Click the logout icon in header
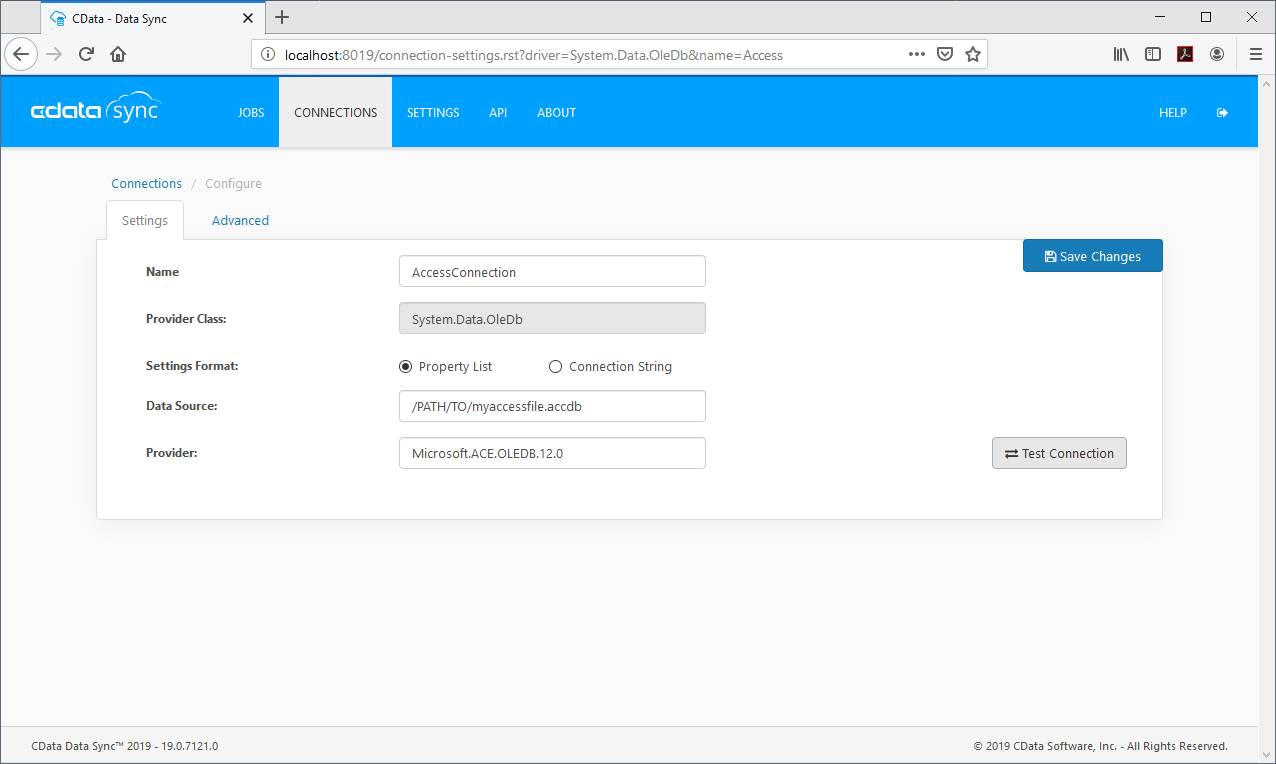Image resolution: width=1276 pixels, height=764 pixels. click(x=1222, y=113)
